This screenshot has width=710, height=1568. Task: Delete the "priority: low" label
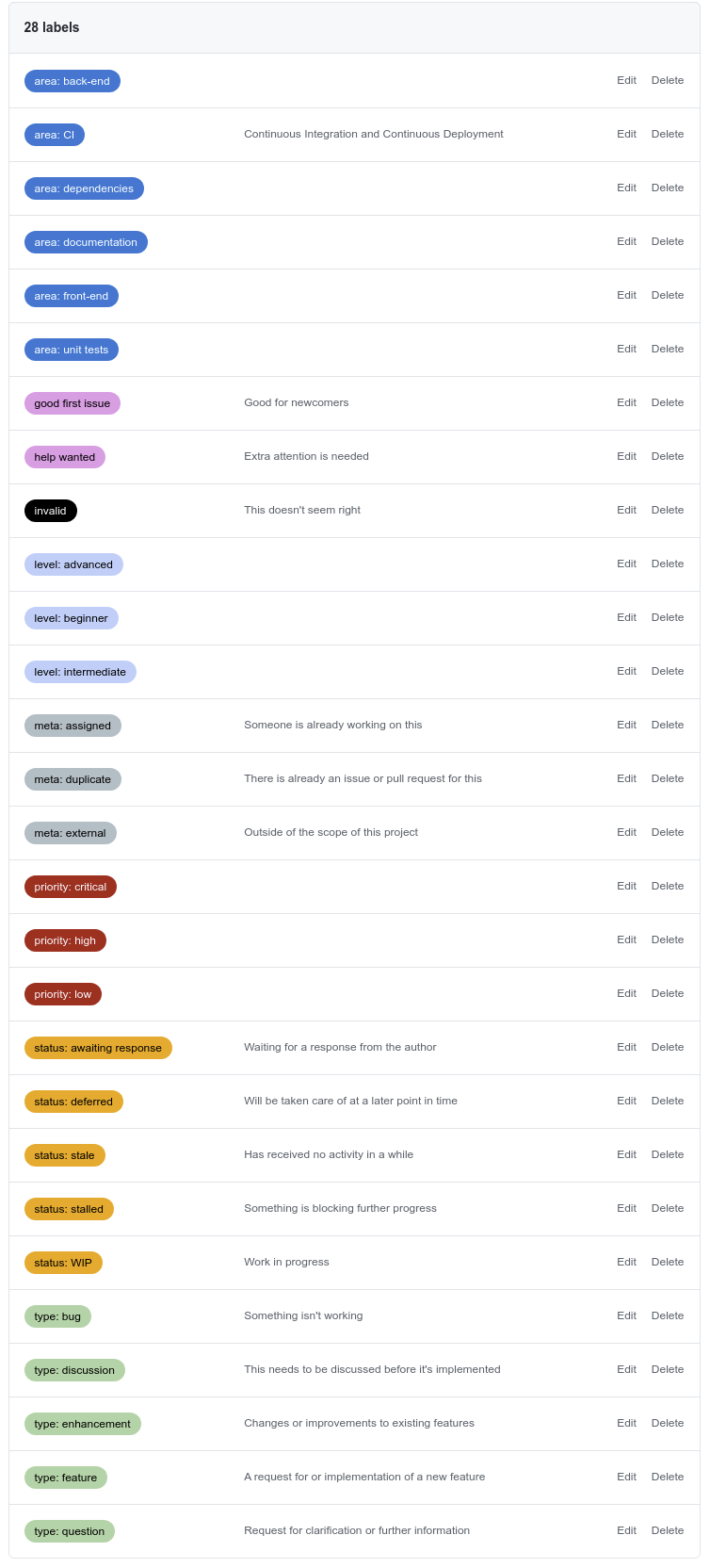point(668,993)
